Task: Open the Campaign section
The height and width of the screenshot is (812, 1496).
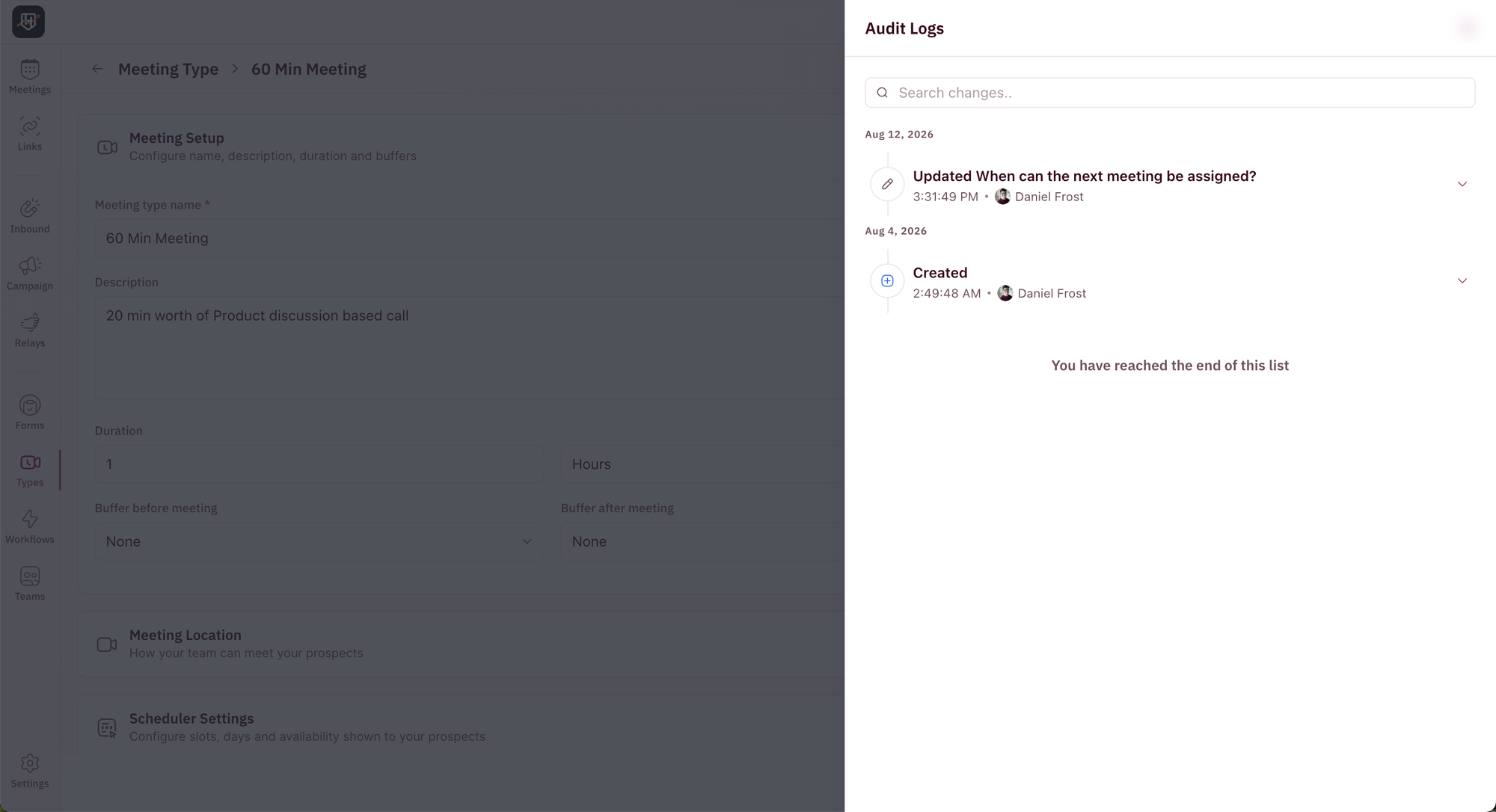Action: pyautogui.click(x=30, y=274)
